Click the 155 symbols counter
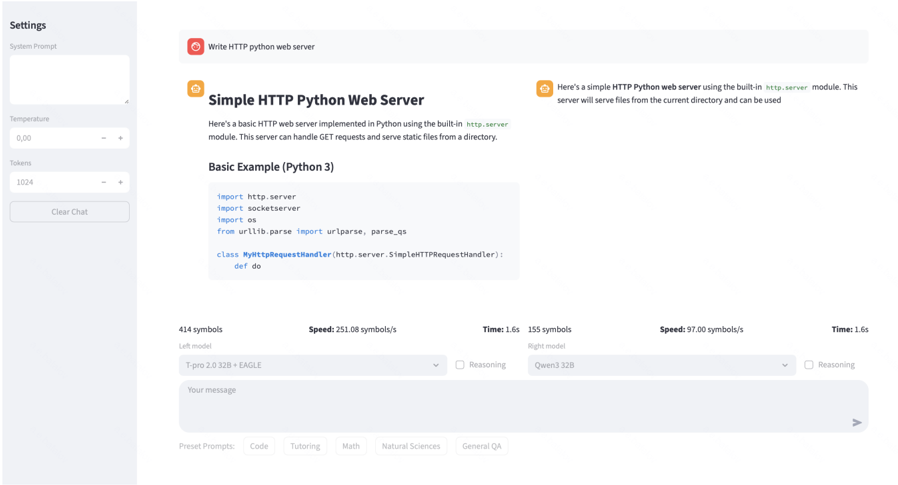 coord(550,329)
